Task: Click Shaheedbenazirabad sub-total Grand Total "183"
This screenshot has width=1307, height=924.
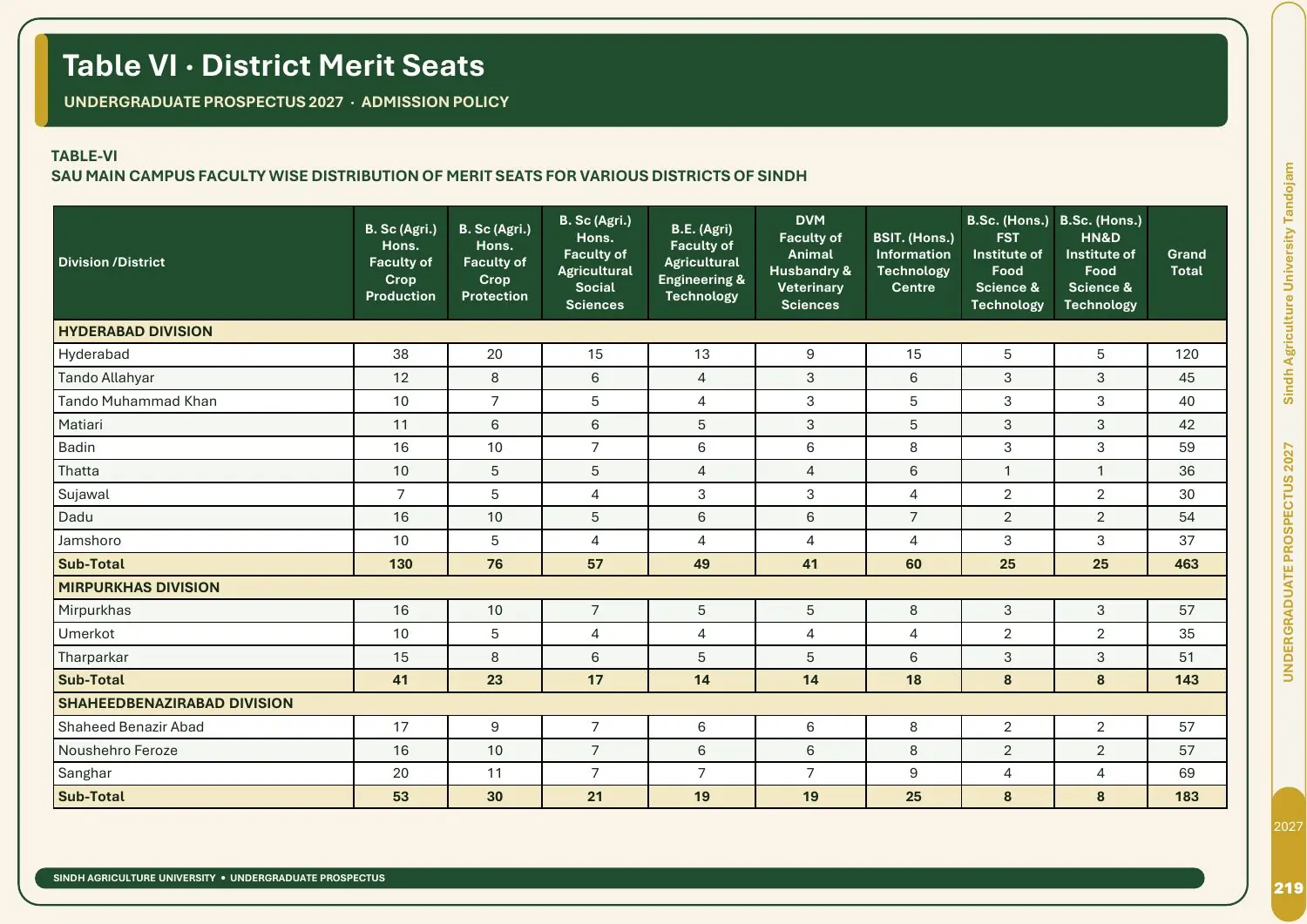Action: pos(1187,797)
